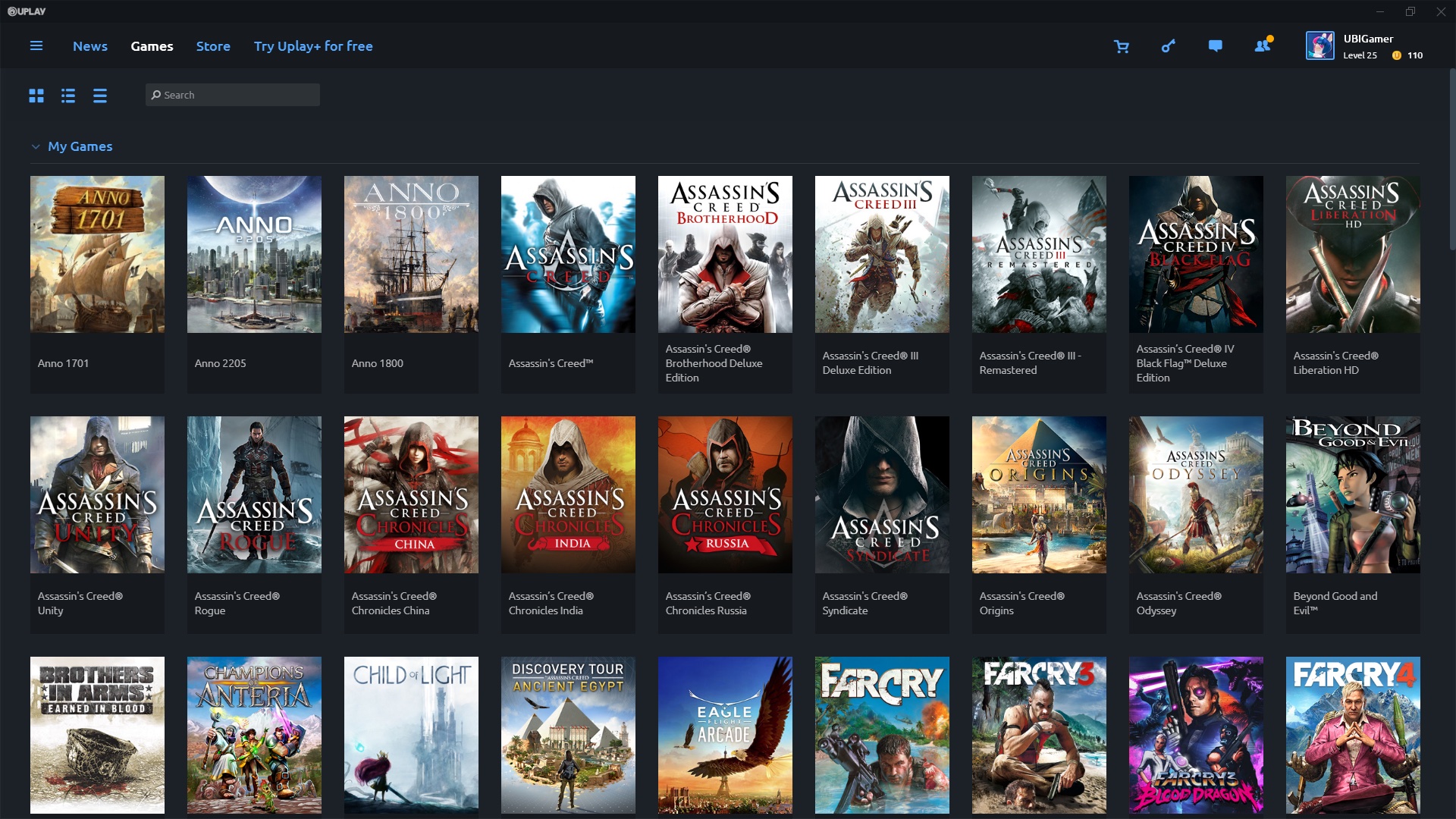Open Assassin's Creed Rogue cover
The image size is (1456, 819).
tap(254, 494)
